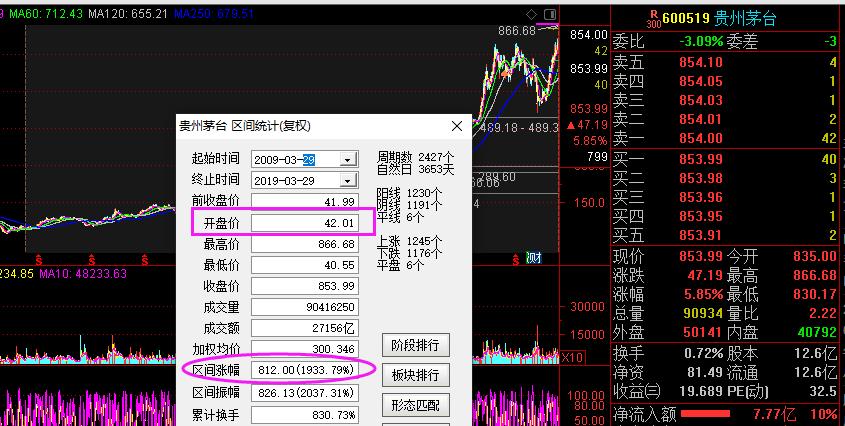The height and width of the screenshot is (426, 845).
Task: Click the 卖一 price 854.00
Action: [x=701, y=138]
